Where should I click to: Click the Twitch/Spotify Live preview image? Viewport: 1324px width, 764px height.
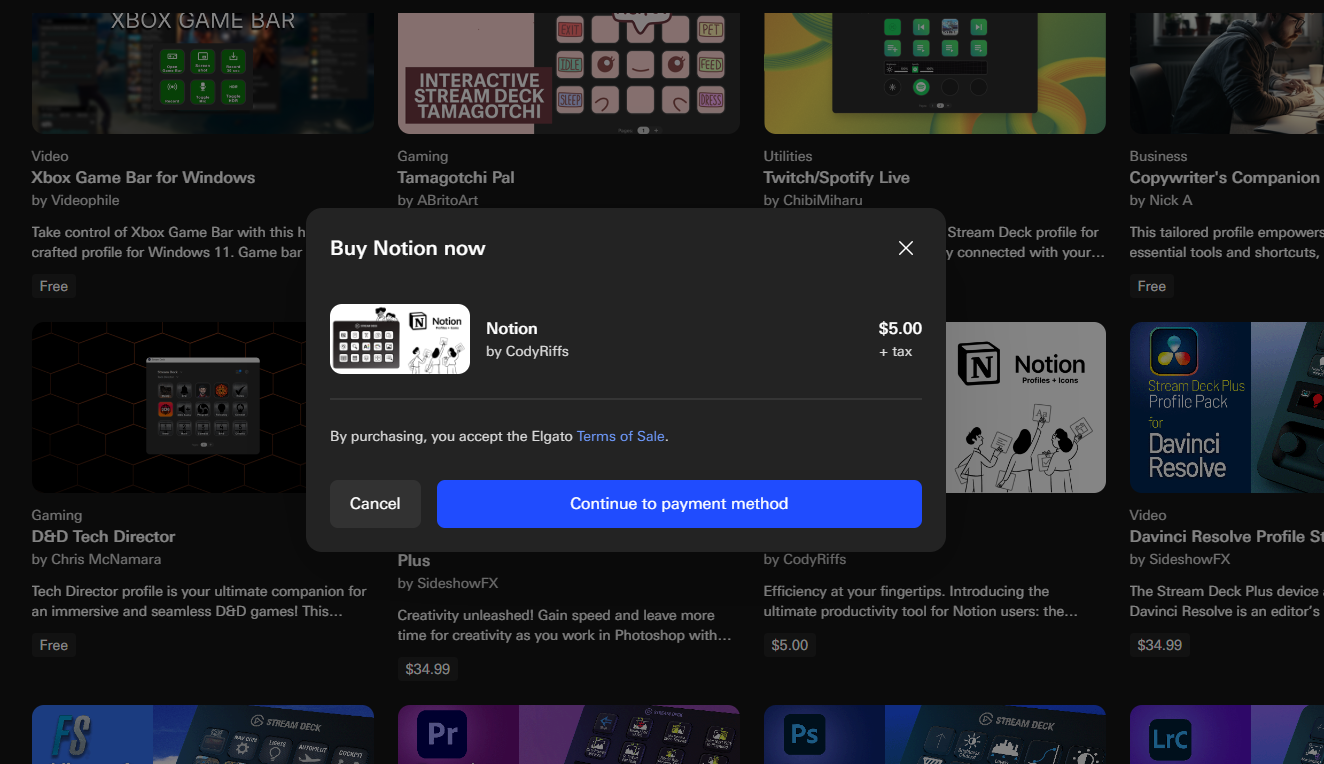(935, 73)
